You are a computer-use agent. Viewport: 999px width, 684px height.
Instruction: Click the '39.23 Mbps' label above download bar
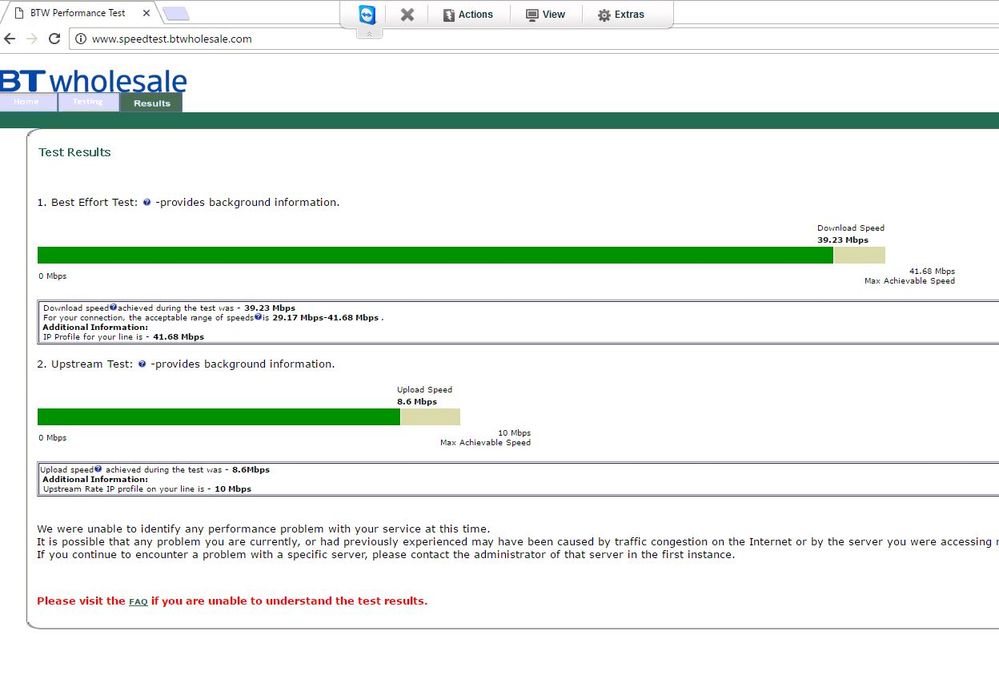842,240
